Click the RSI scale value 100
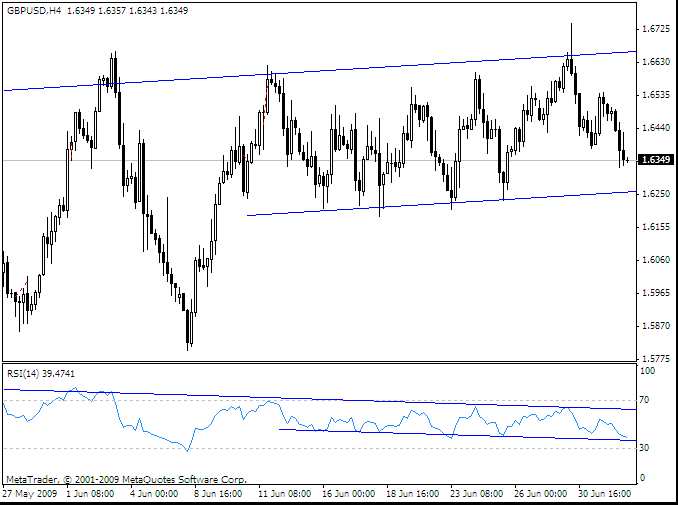678x505 pixels. 647,371
